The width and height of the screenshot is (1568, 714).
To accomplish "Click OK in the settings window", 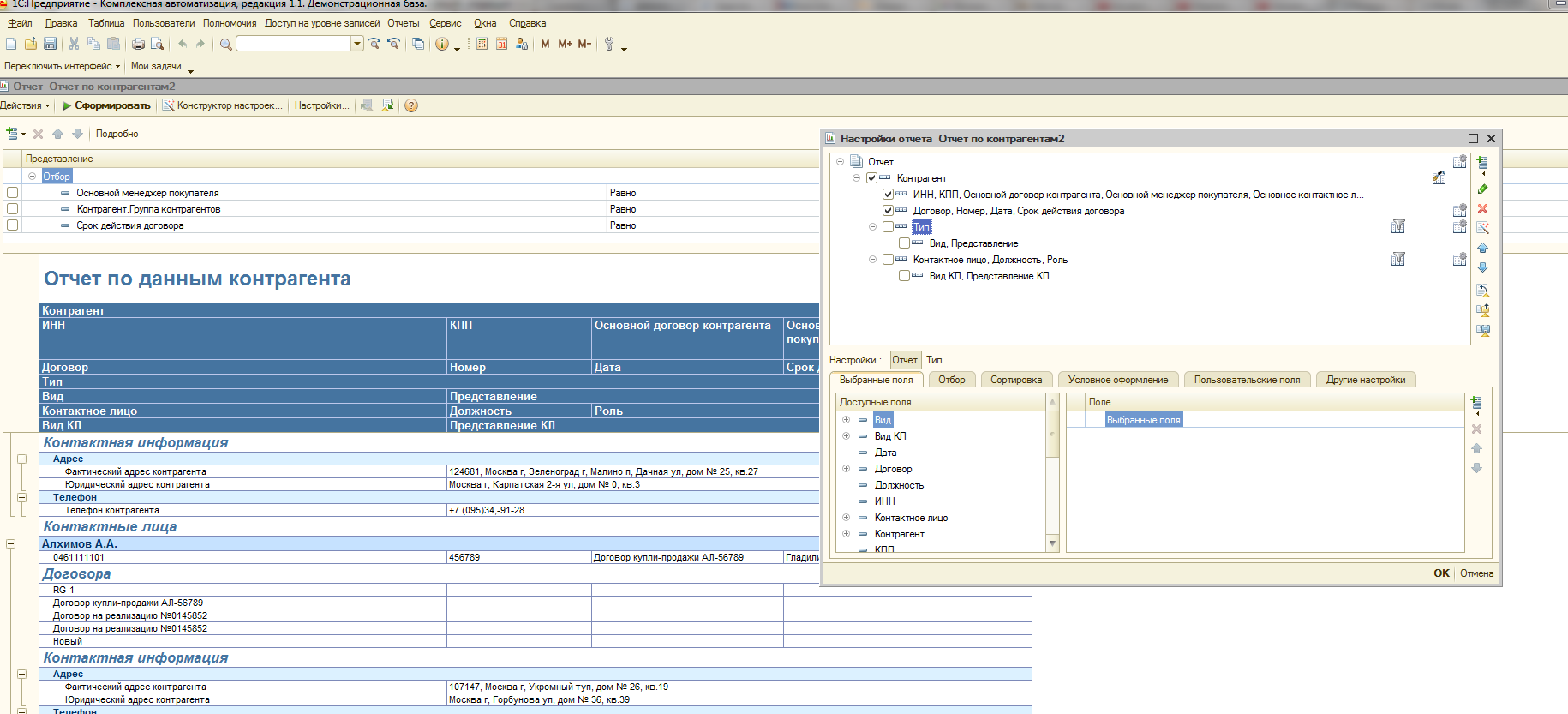I will 1442,573.
